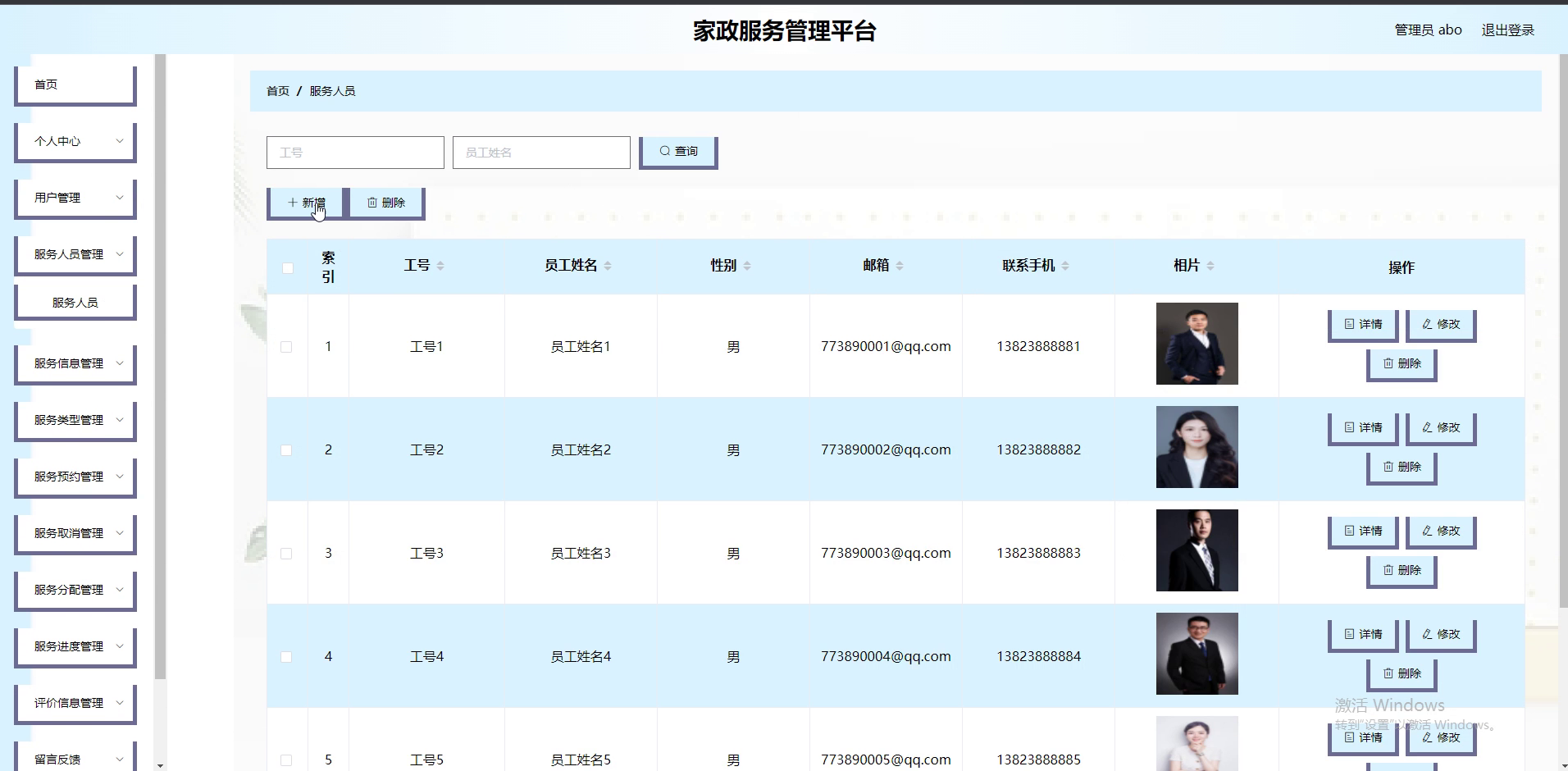This screenshot has height=771, width=1568.
Task: Click the sidebar vertical scrollbar
Action: tap(160, 366)
